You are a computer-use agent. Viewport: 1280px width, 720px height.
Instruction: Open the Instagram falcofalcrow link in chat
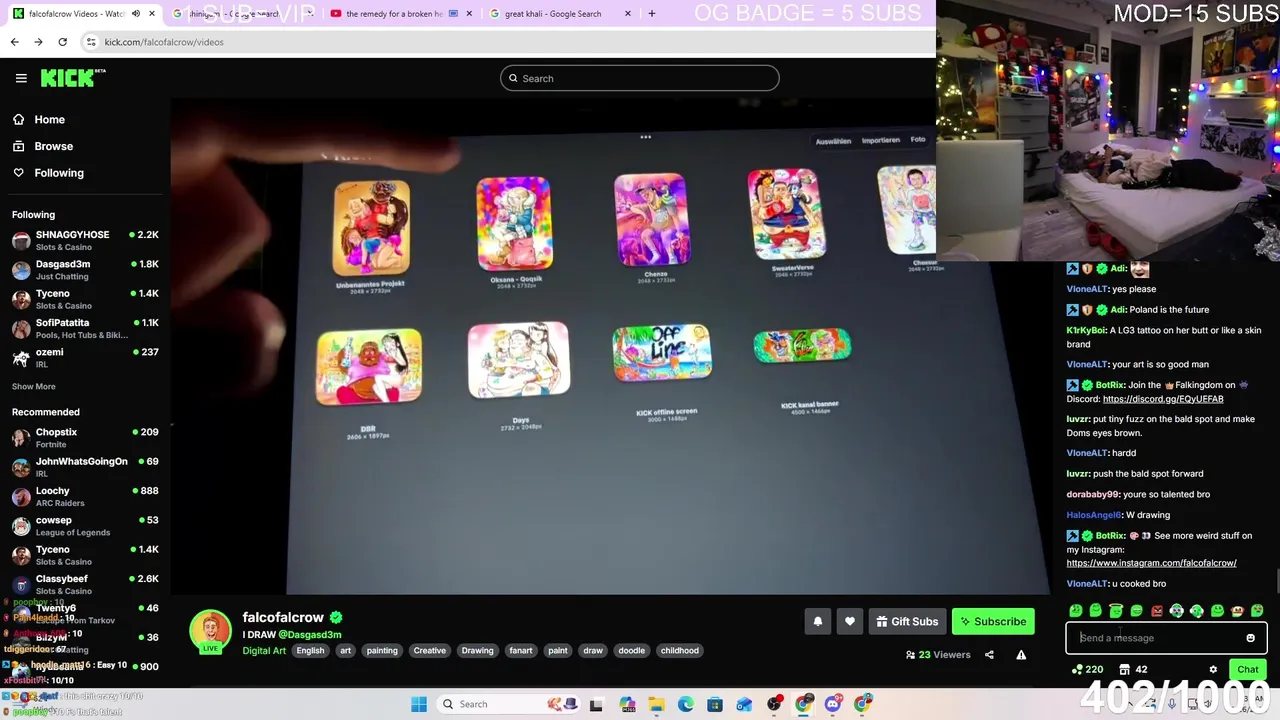(1151, 563)
